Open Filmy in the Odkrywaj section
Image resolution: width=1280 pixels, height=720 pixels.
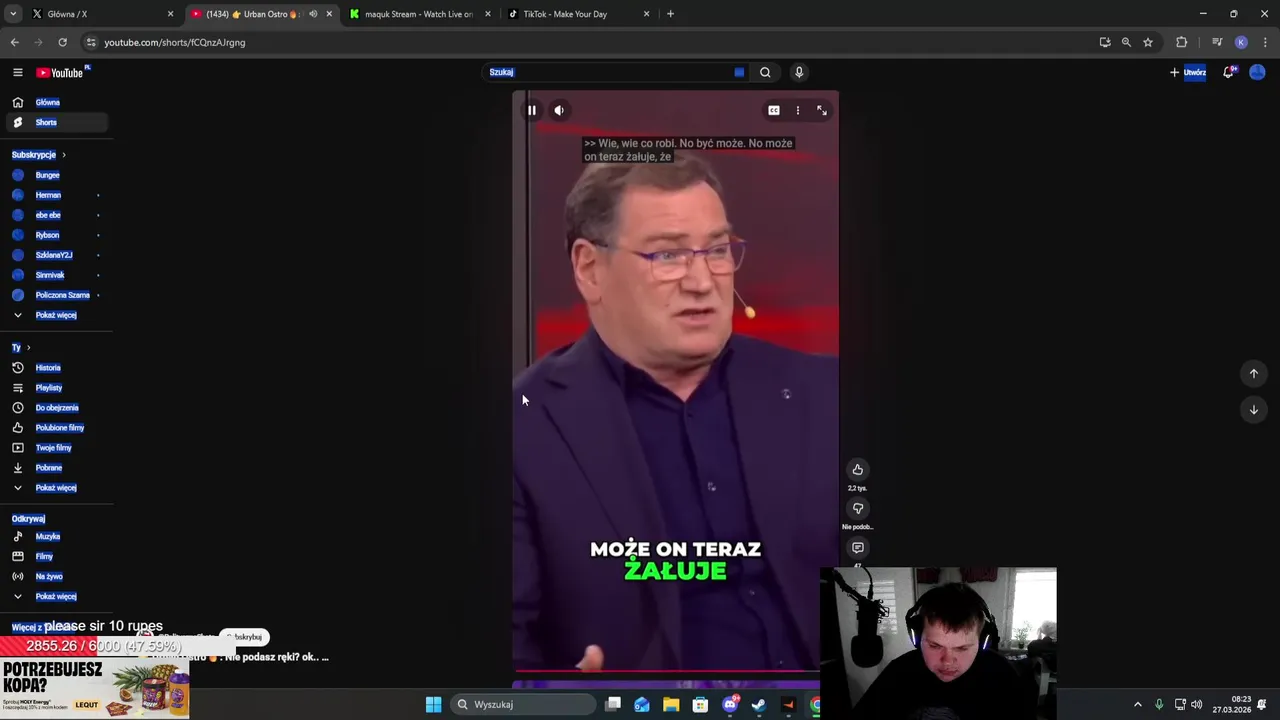(56, 557)
